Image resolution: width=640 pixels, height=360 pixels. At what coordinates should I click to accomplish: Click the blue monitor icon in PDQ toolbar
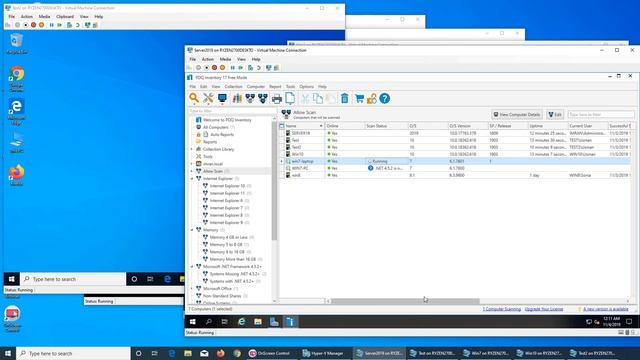tap(222, 98)
